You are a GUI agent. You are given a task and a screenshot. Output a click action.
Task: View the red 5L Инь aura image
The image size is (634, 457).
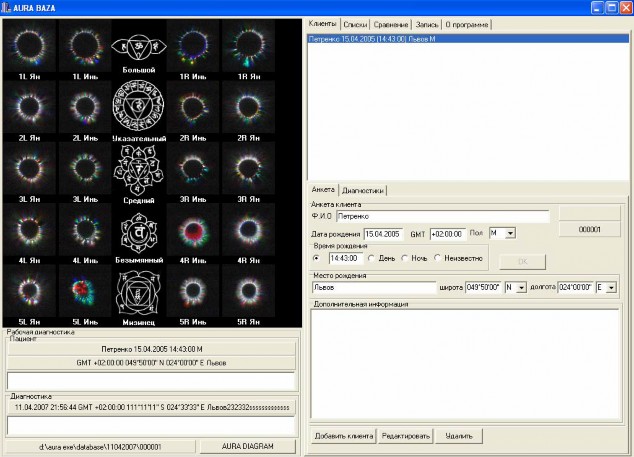(x=85, y=291)
